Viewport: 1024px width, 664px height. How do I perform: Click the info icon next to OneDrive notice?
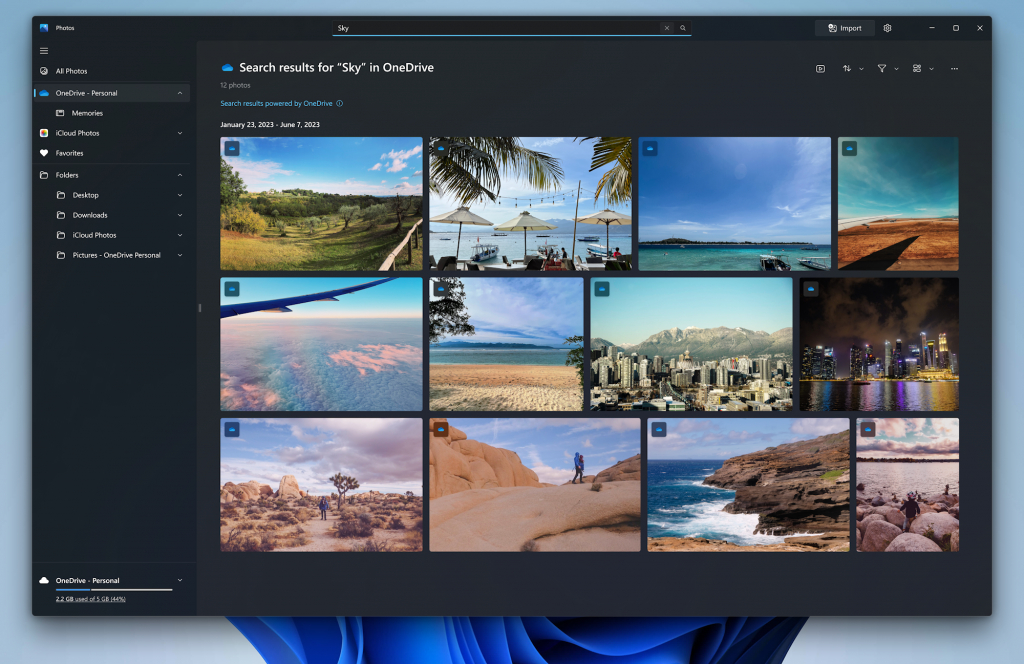point(337,103)
